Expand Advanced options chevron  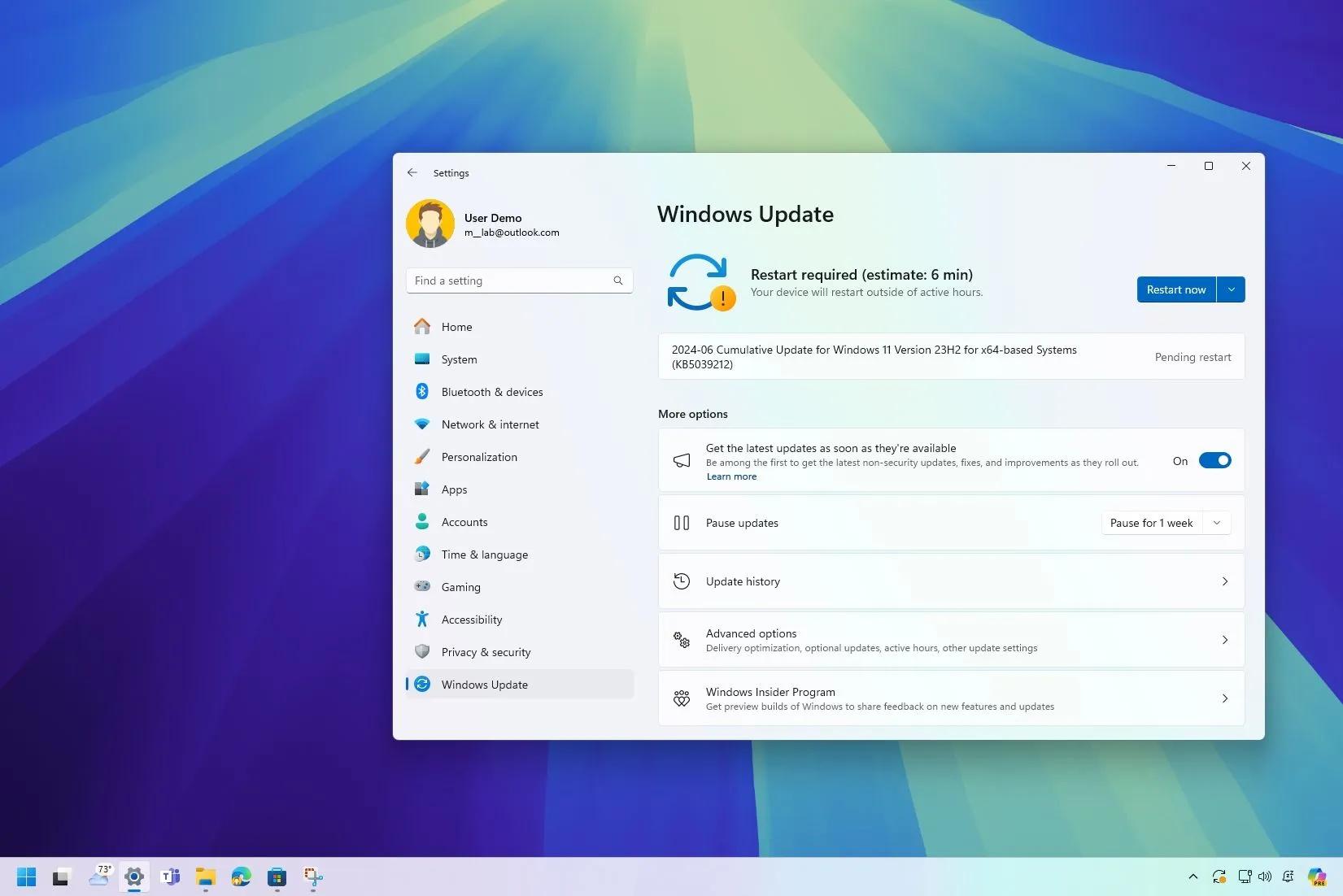tap(1225, 640)
